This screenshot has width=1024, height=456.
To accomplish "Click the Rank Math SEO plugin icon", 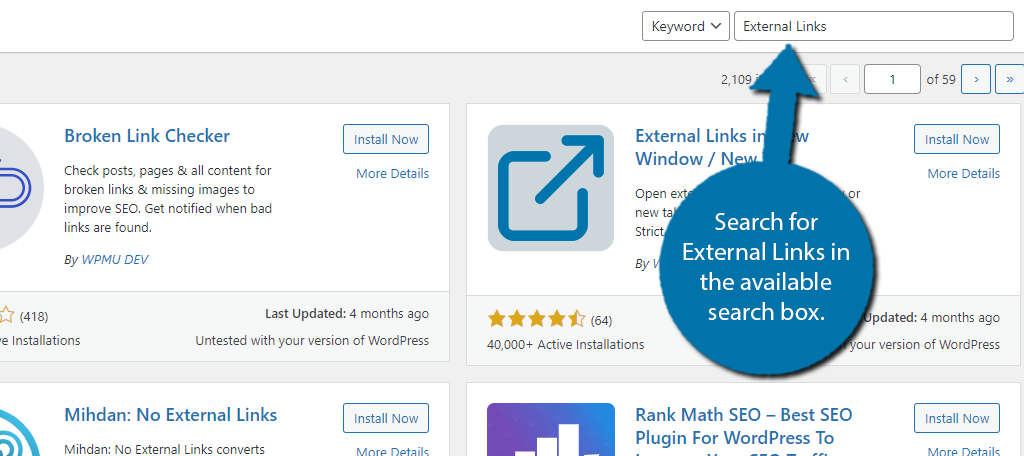I will 551,430.
